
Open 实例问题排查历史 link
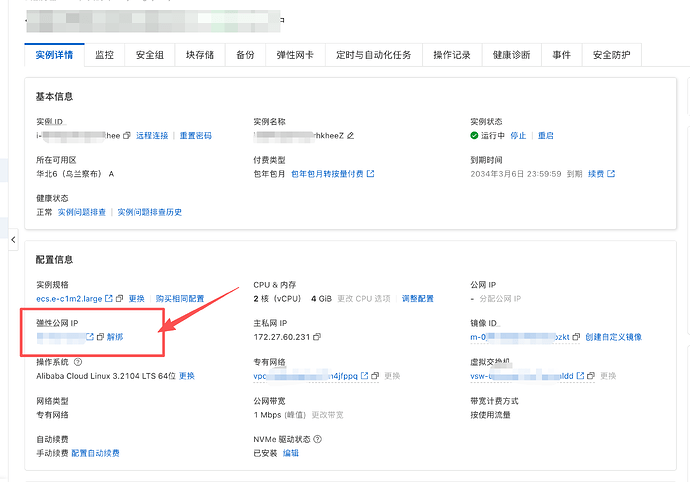coord(150,212)
